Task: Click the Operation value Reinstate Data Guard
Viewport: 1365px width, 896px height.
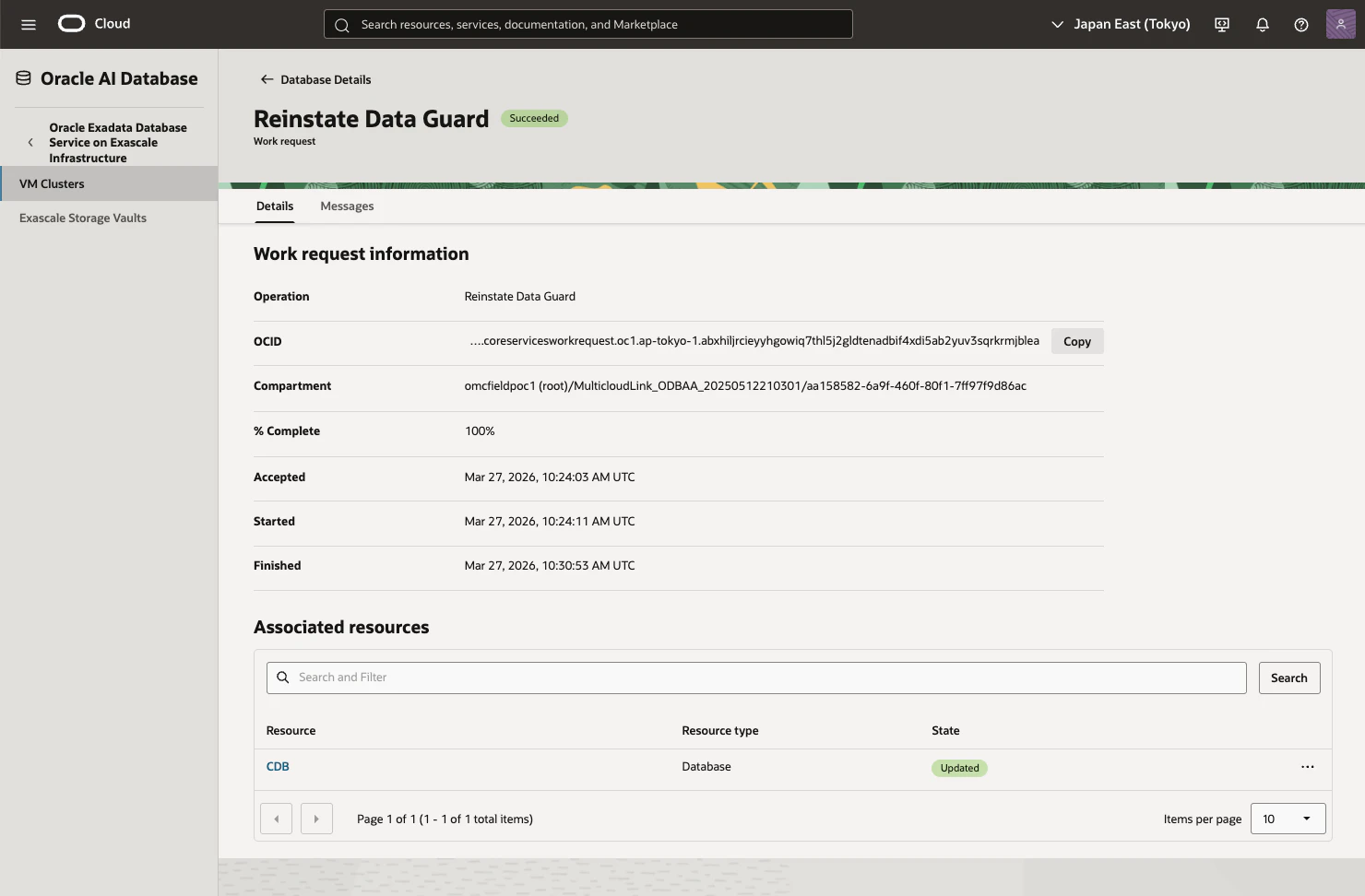Action: pos(520,297)
